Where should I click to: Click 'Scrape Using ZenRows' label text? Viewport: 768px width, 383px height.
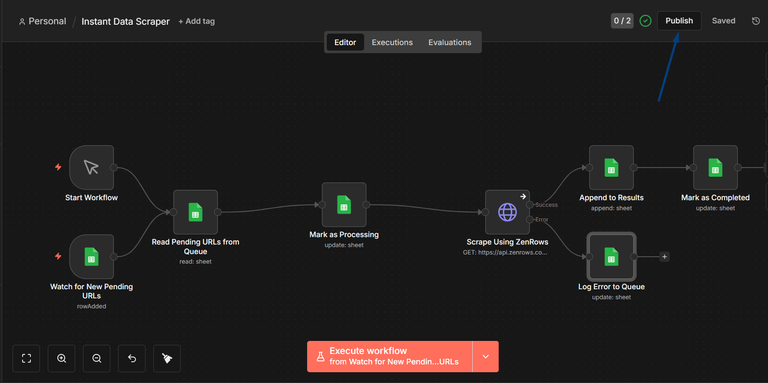click(507, 242)
